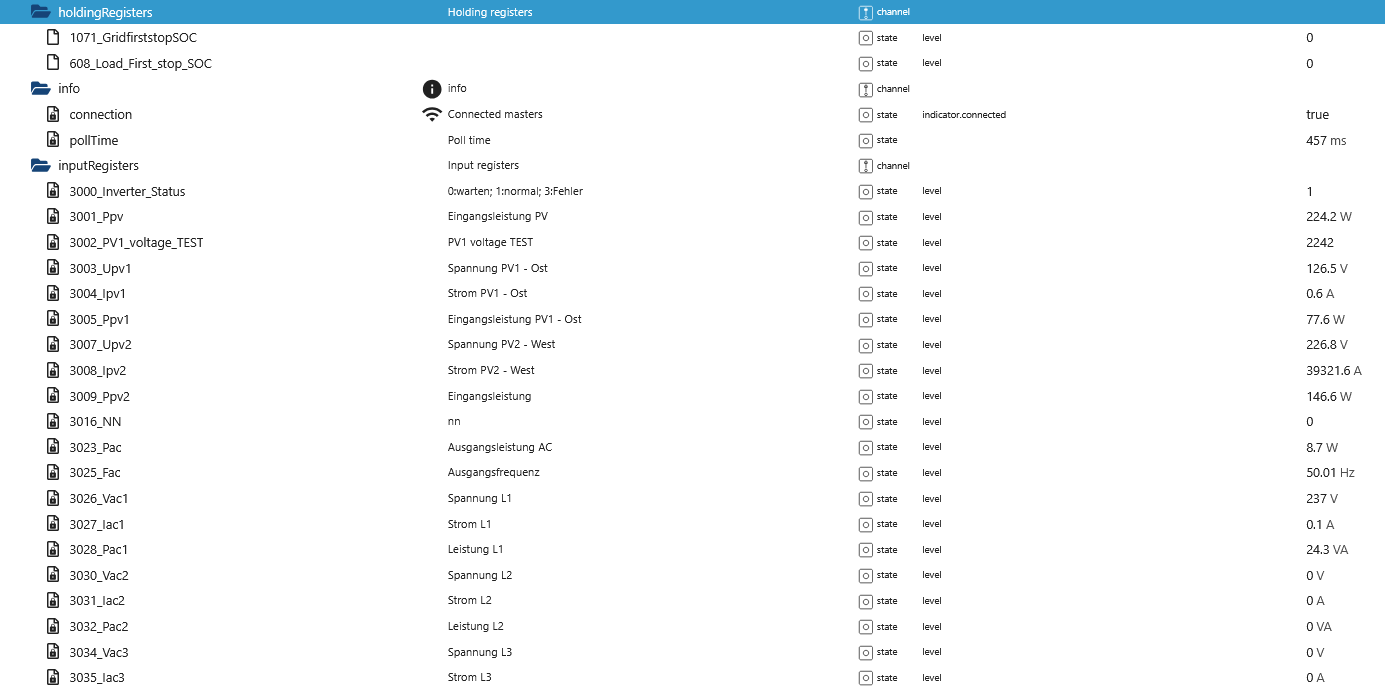This screenshot has width=1385, height=691.
Task: Click the black info circle icon
Action: [x=432, y=89]
